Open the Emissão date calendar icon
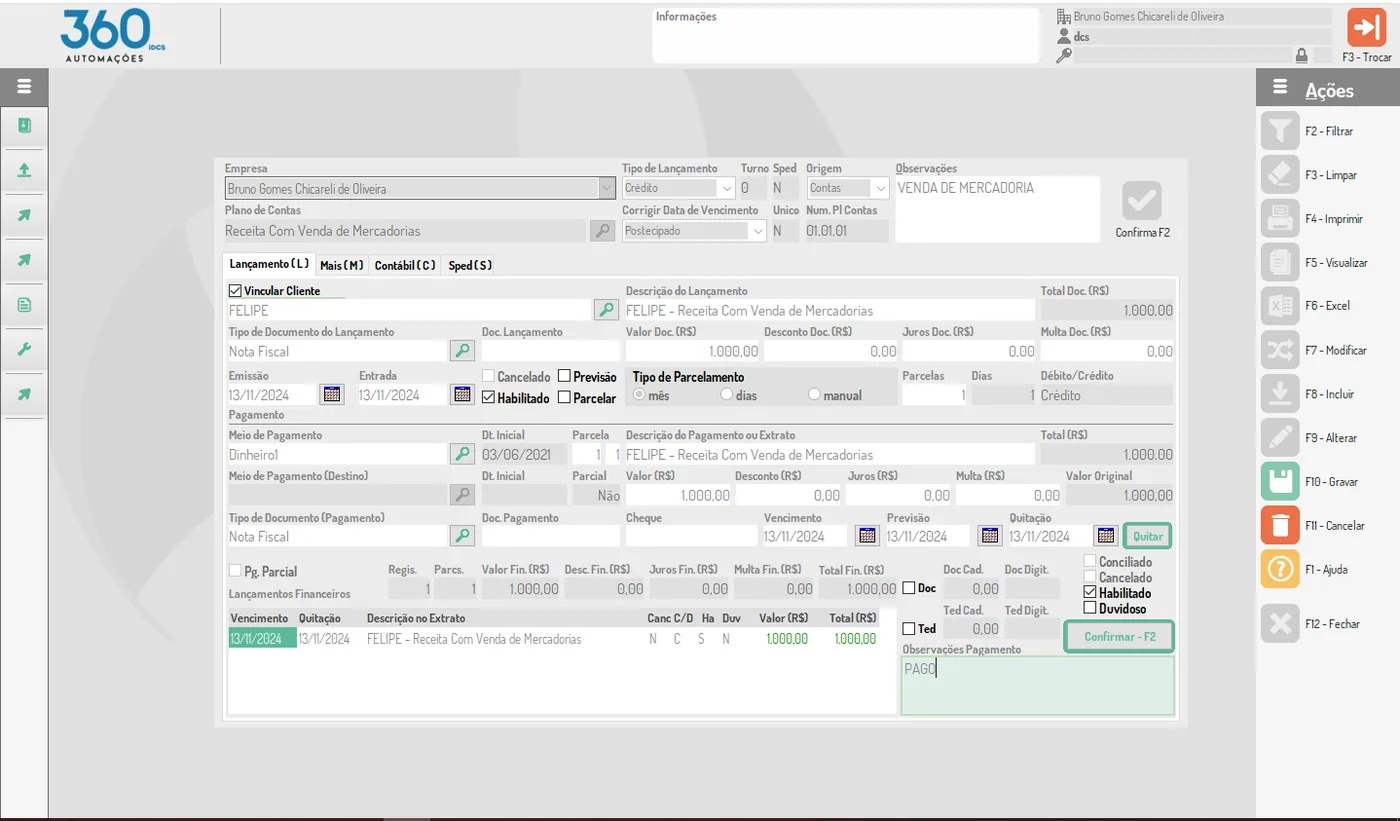 coord(331,394)
